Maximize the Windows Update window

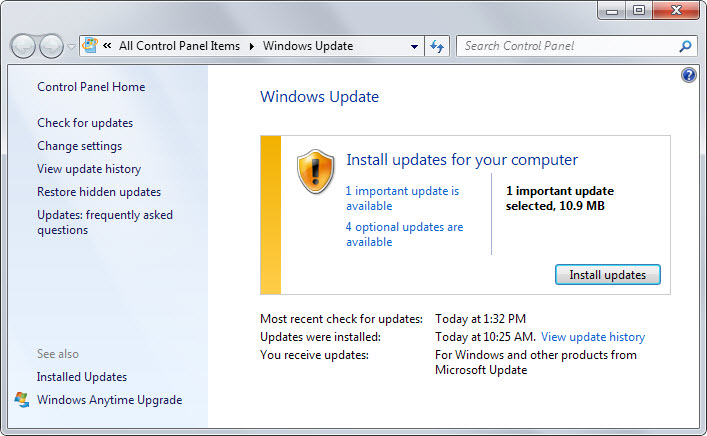pos(638,11)
